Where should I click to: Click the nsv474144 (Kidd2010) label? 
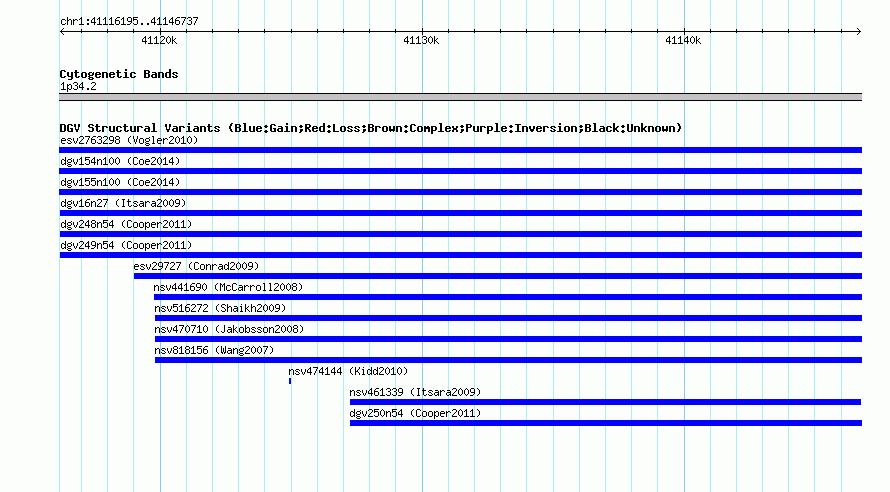coord(348,371)
